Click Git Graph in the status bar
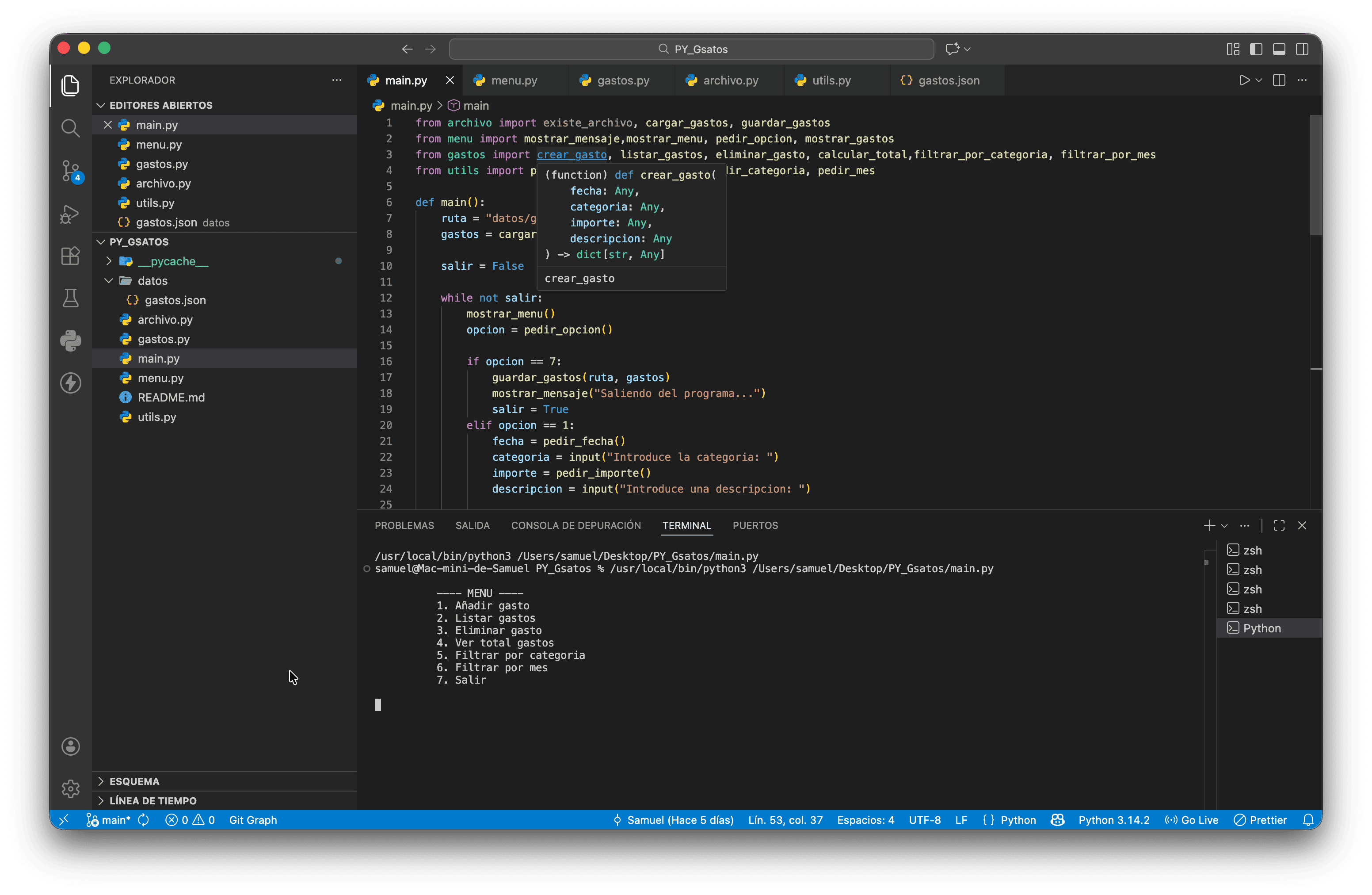Screen dimensions: 1372x895 [253, 819]
